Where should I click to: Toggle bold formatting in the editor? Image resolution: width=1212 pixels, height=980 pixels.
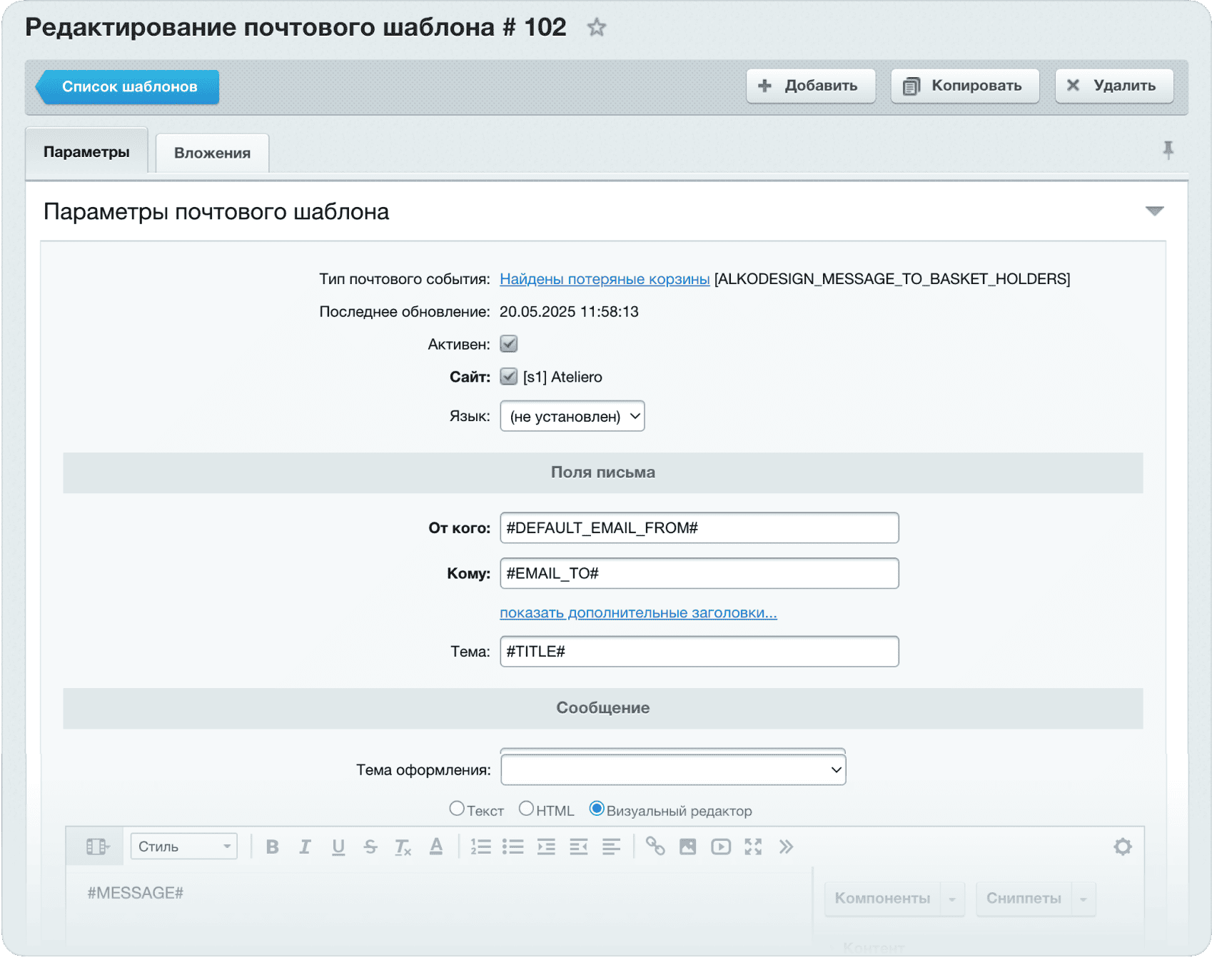272,847
